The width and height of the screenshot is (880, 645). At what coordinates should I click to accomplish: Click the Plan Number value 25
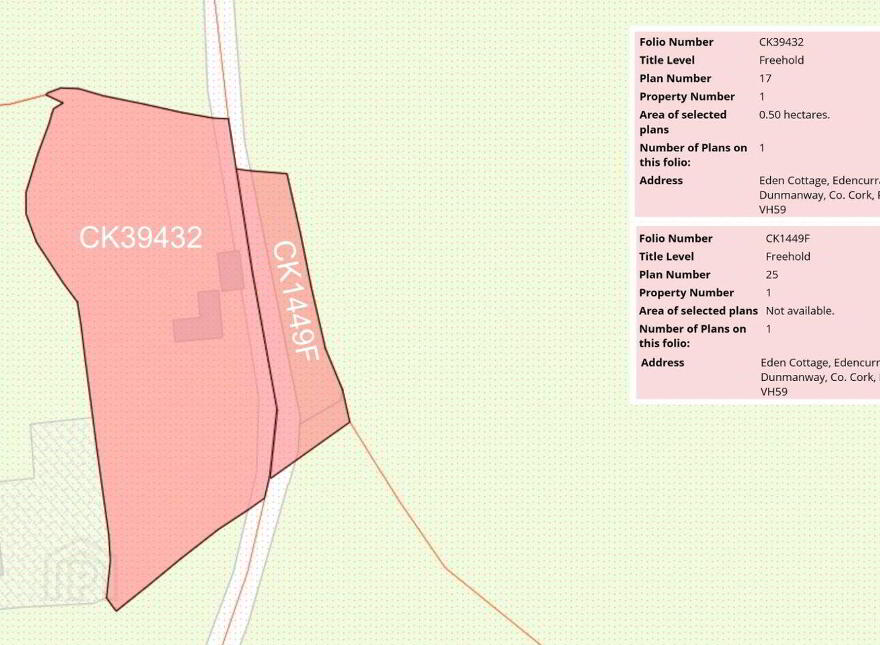coord(772,275)
